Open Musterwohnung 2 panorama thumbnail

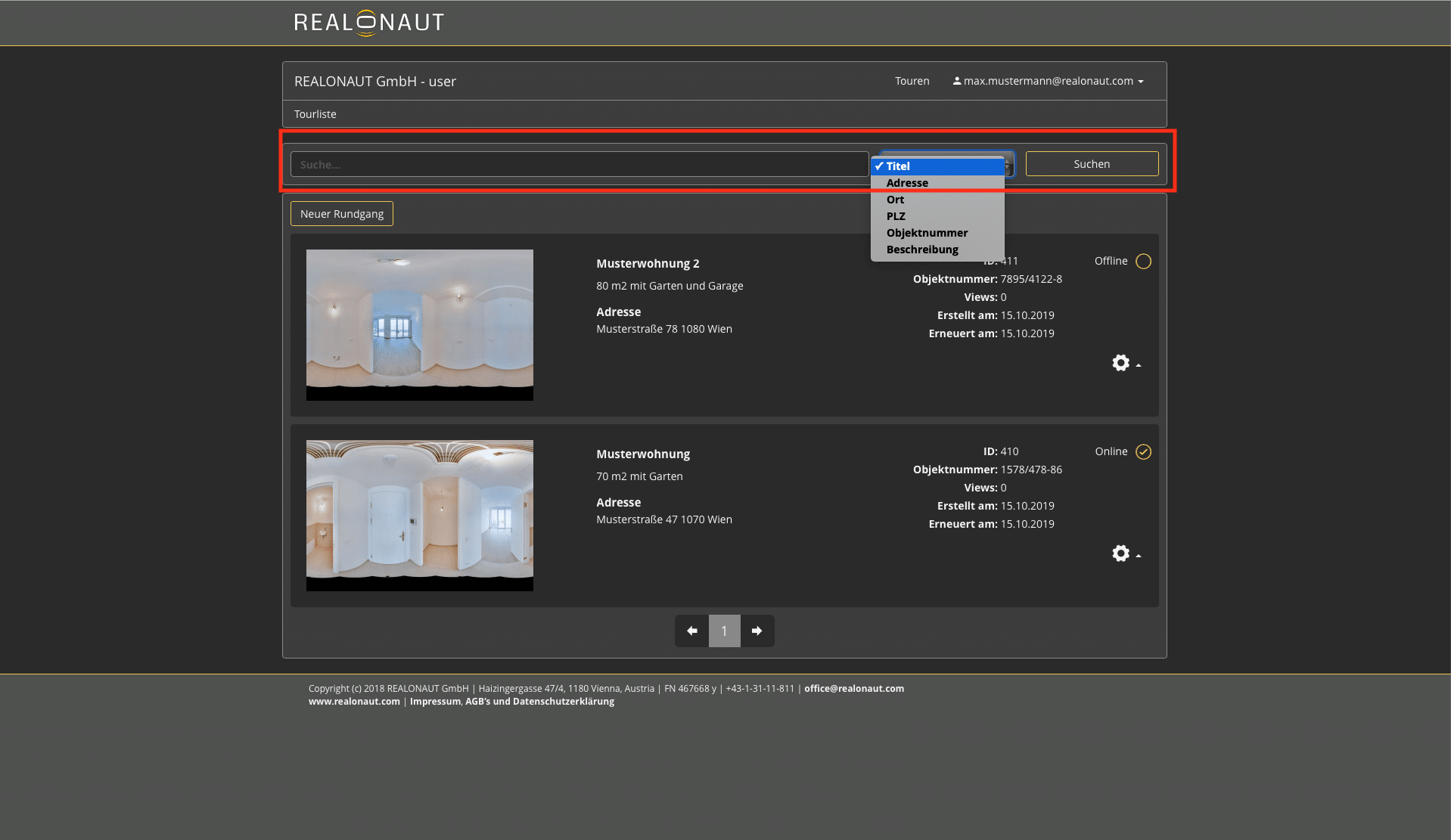coord(419,325)
